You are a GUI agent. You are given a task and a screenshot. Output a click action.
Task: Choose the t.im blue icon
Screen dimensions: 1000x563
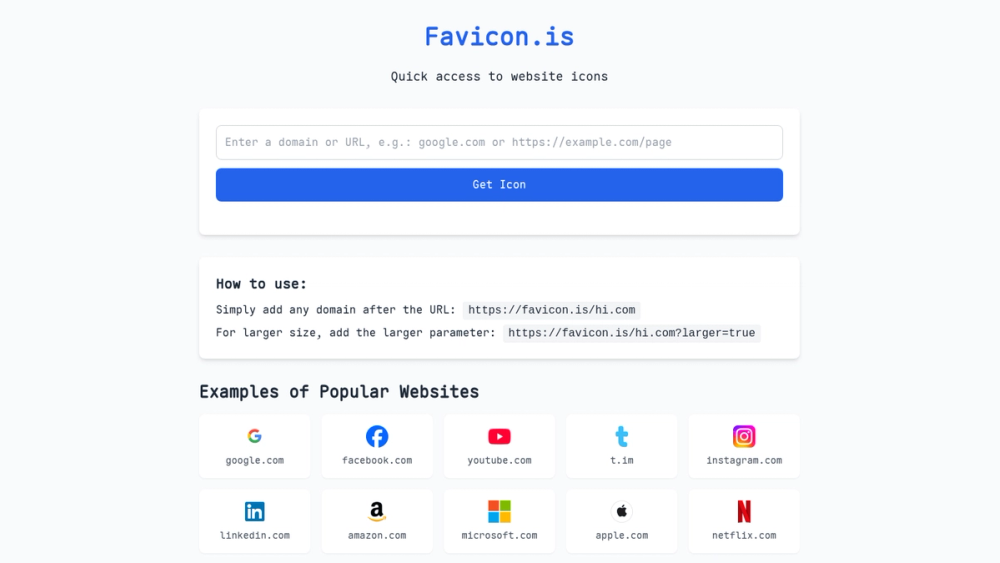[622, 436]
